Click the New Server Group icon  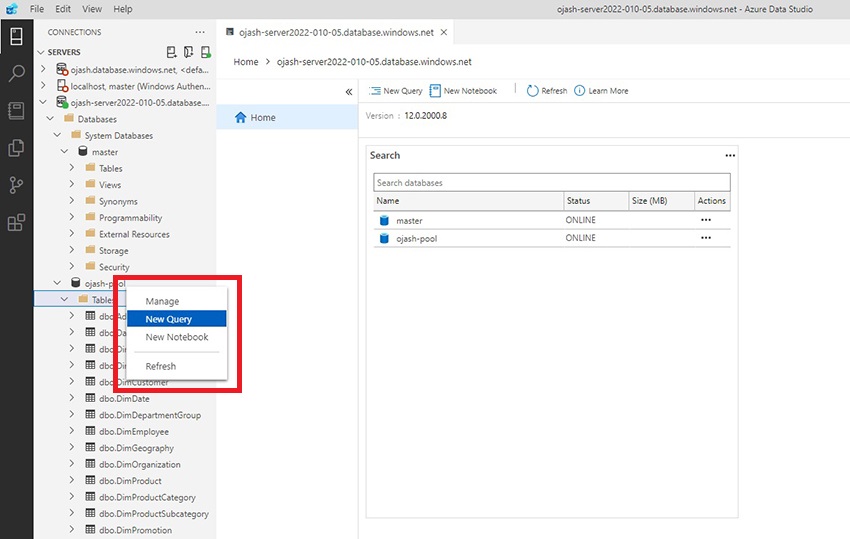click(x=188, y=52)
